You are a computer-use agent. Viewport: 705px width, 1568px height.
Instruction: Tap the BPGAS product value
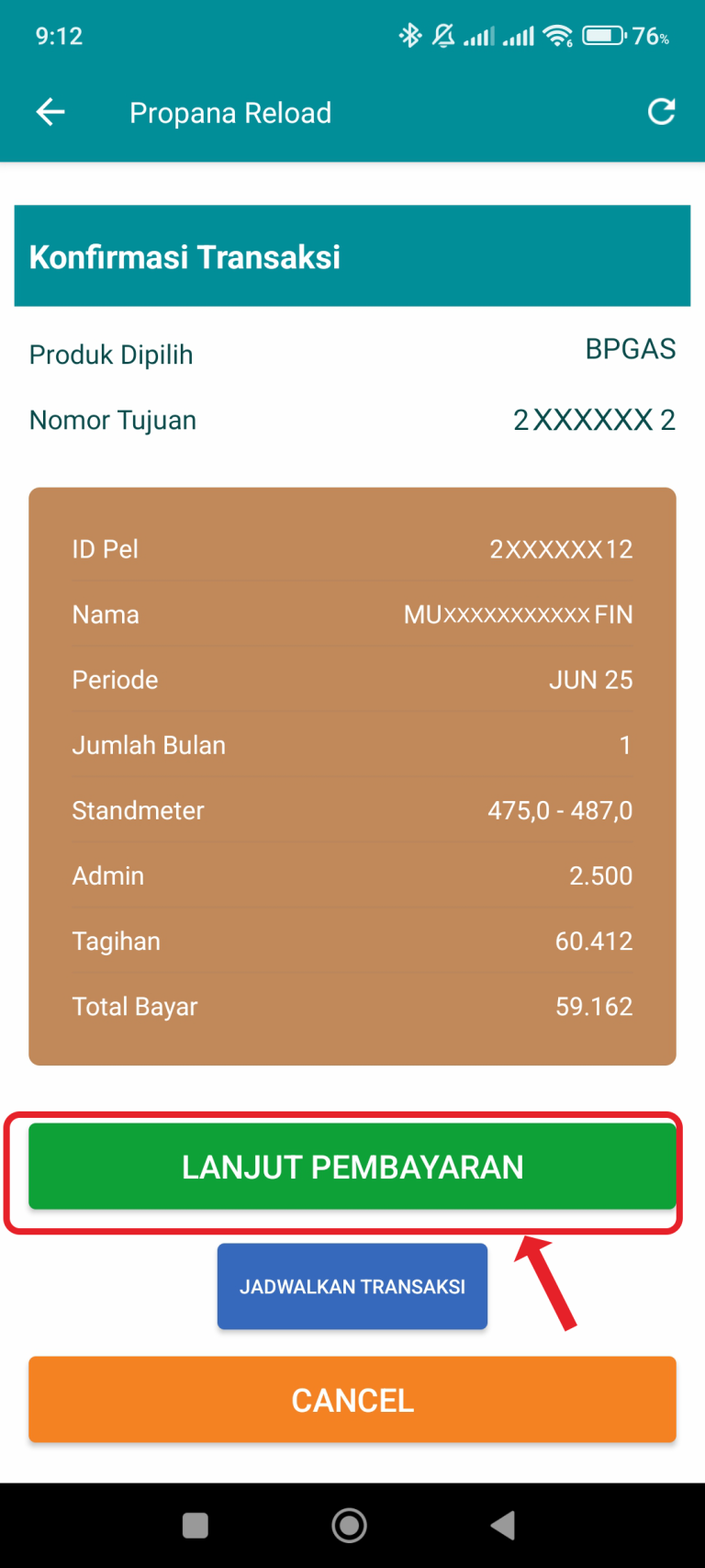pyautogui.click(x=631, y=349)
